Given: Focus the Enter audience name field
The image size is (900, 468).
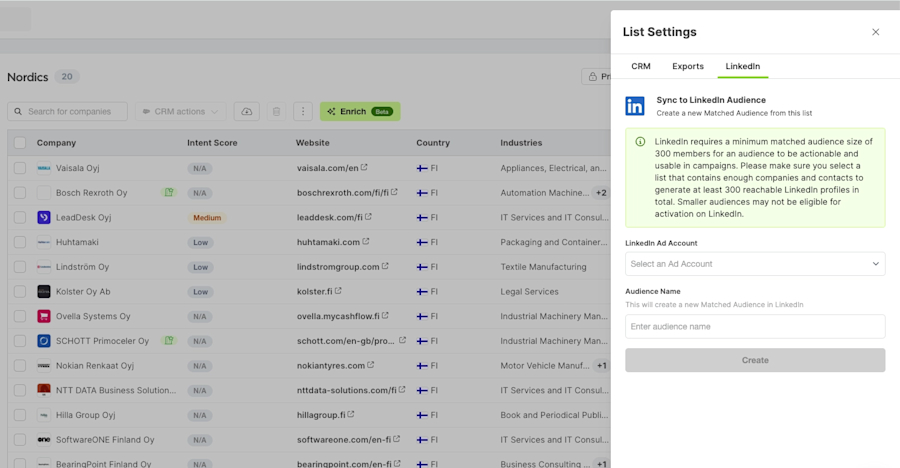Looking at the screenshot, I should pos(755,326).
